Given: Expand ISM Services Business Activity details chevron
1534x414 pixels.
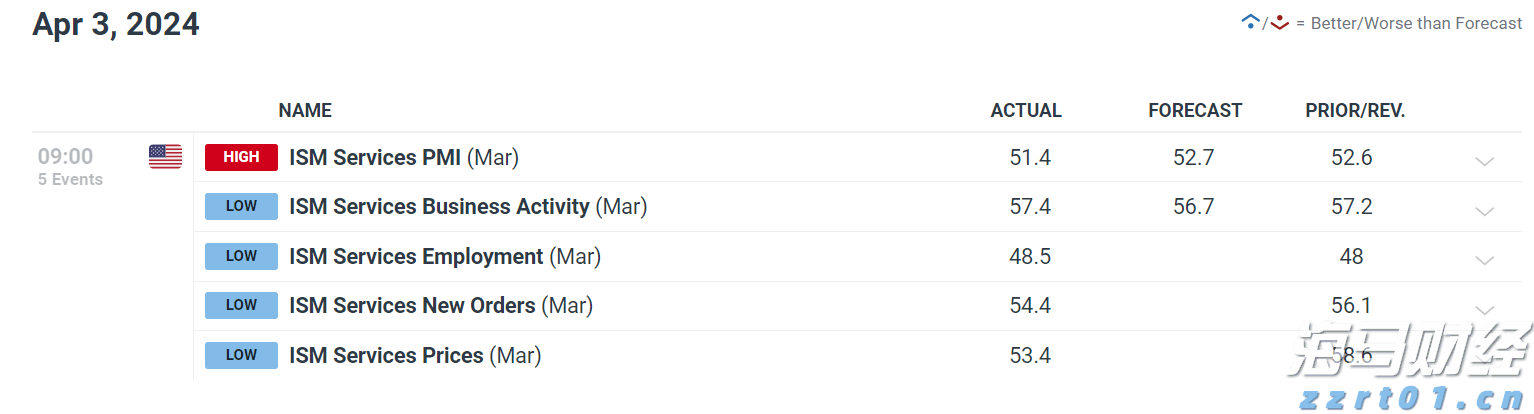Looking at the screenshot, I should (x=1484, y=210).
